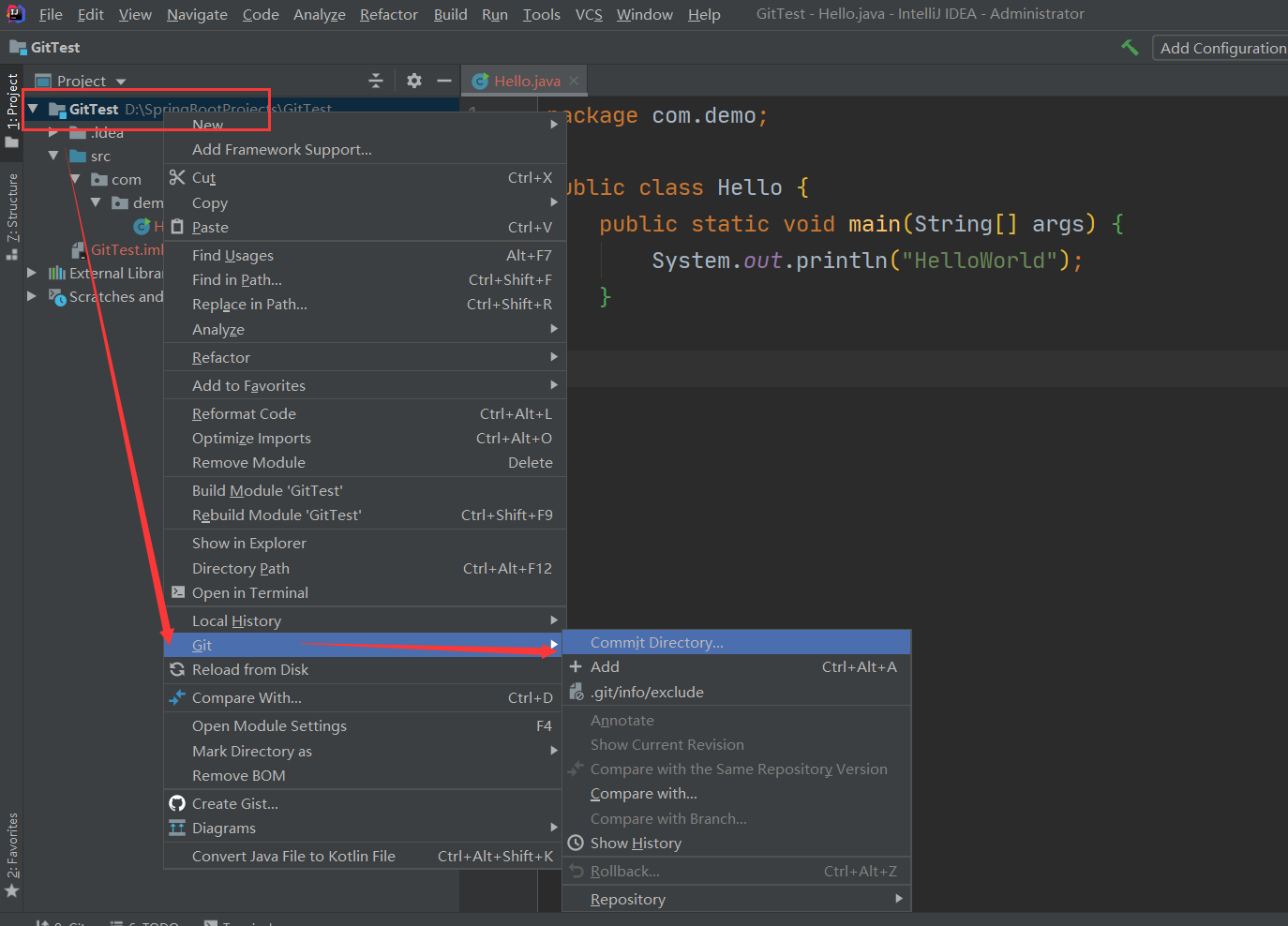Select Find Usages in context menu
This screenshot has width=1288, height=926.
[366, 255]
